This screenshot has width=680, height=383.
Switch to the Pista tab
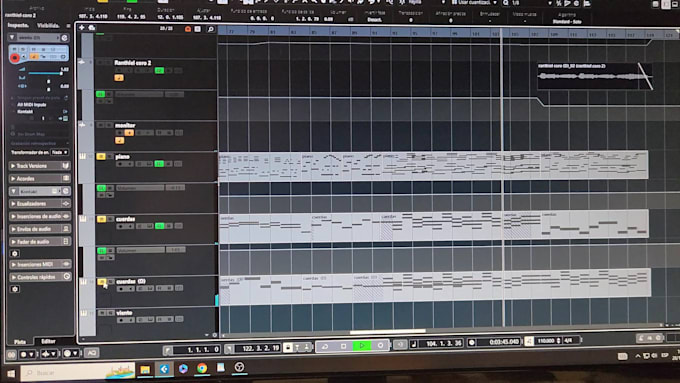(x=20, y=342)
